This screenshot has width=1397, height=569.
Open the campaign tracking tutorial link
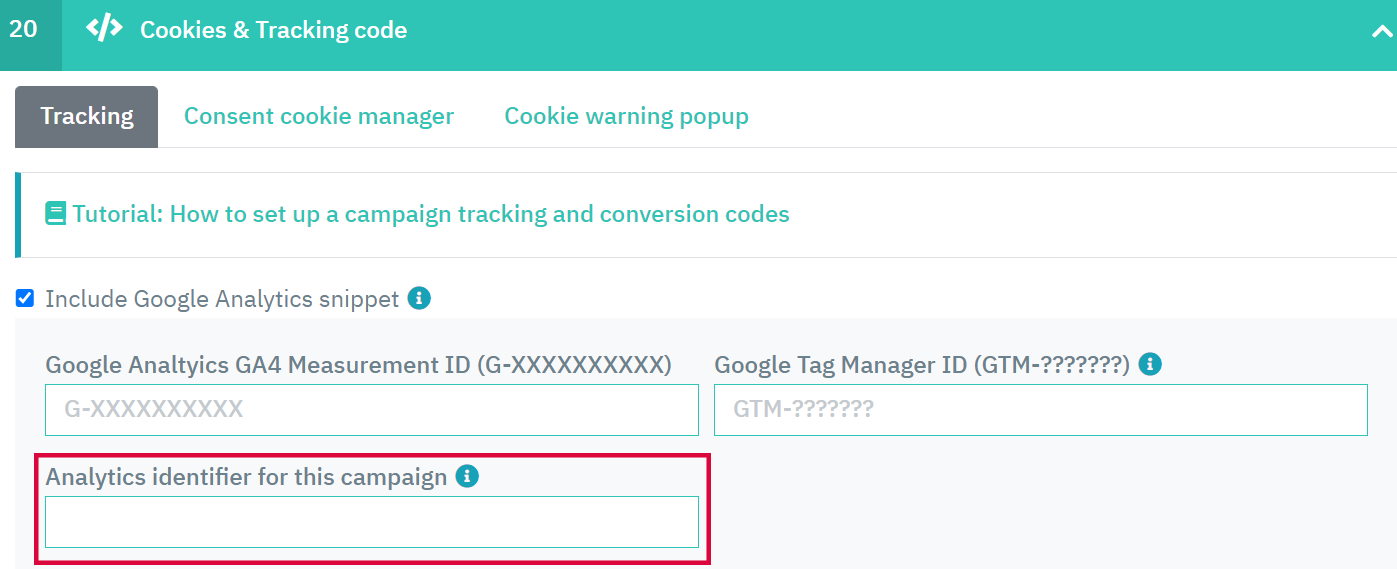point(431,214)
